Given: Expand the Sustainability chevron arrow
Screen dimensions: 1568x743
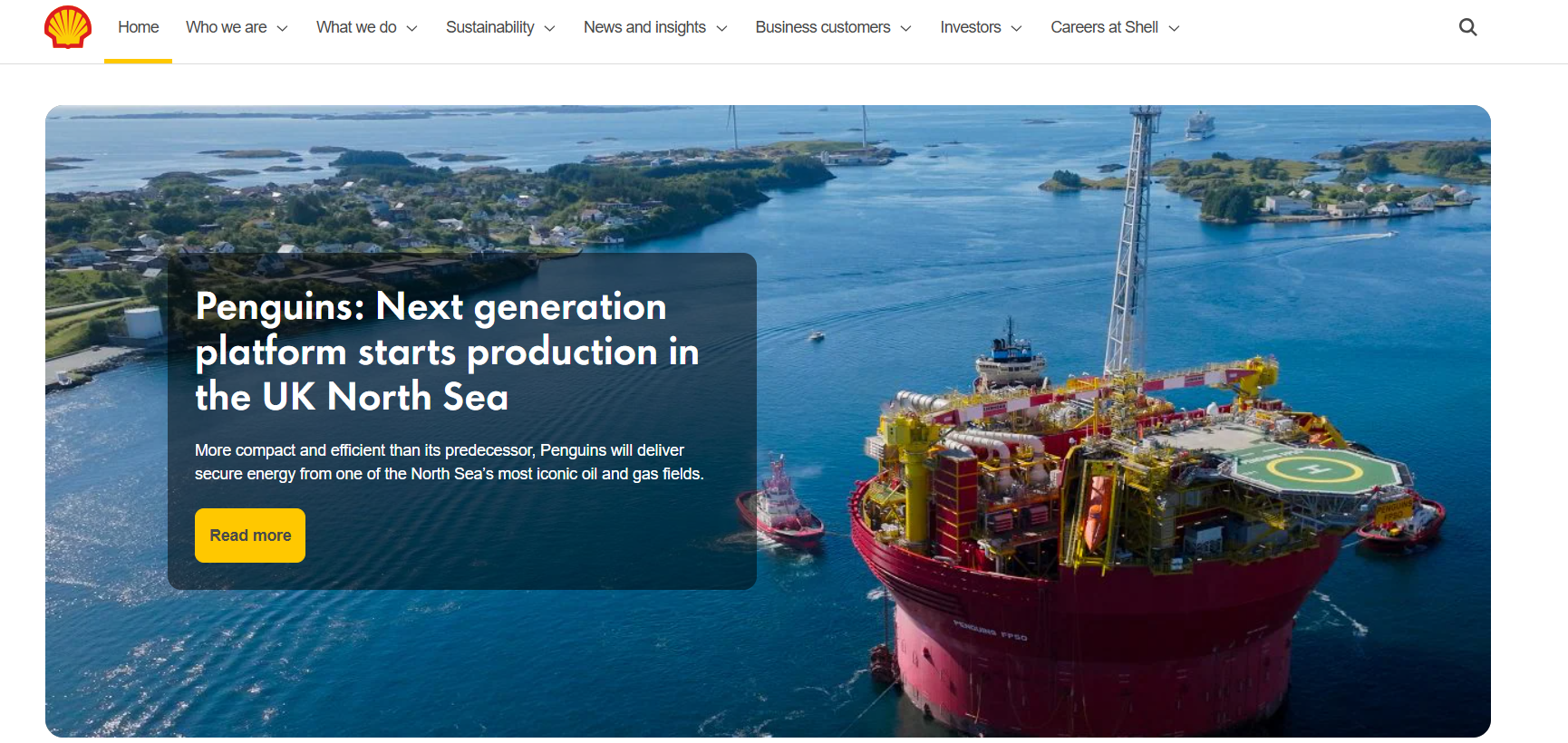Looking at the screenshot, I should [x=549, y=28].
